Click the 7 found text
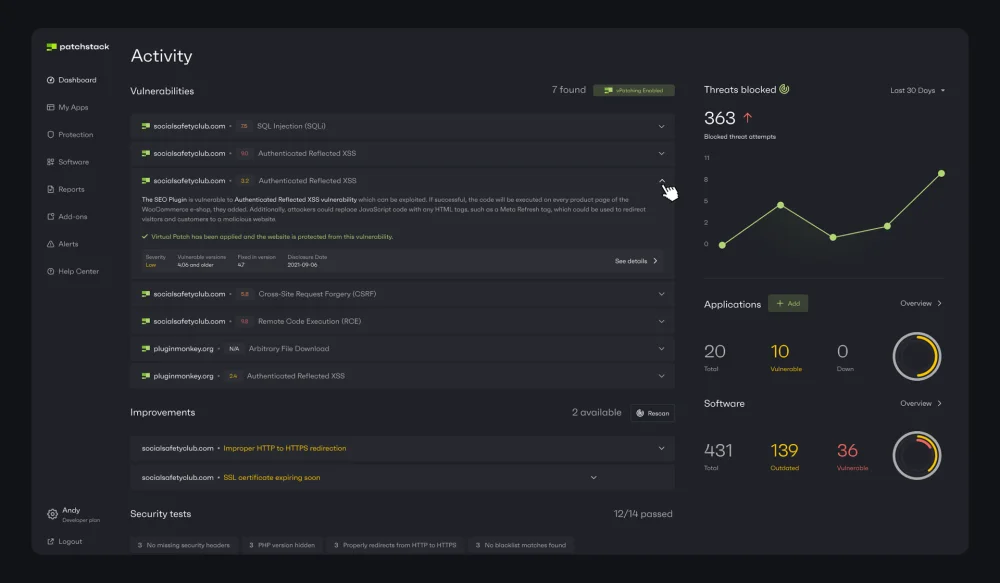Viewport: 1000px width, 583px height. 568,90
